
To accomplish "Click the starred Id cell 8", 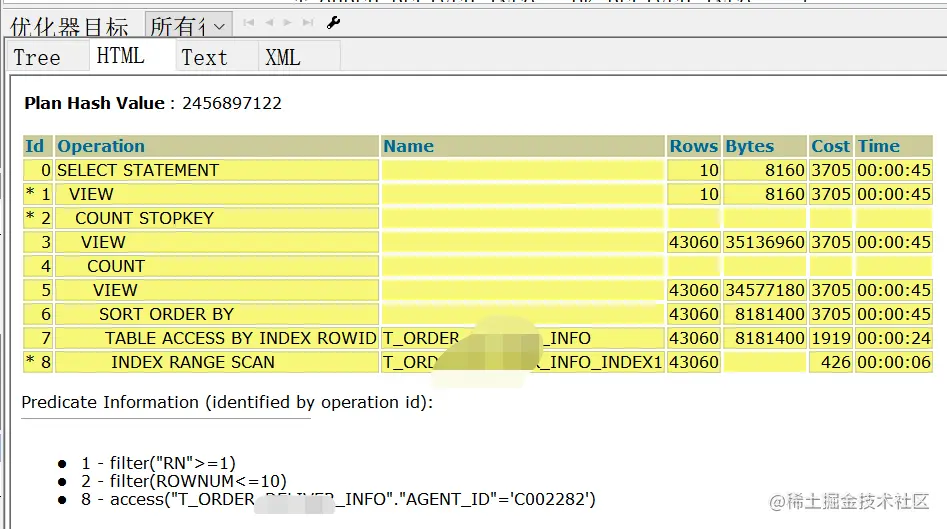I will click(38, 362).
